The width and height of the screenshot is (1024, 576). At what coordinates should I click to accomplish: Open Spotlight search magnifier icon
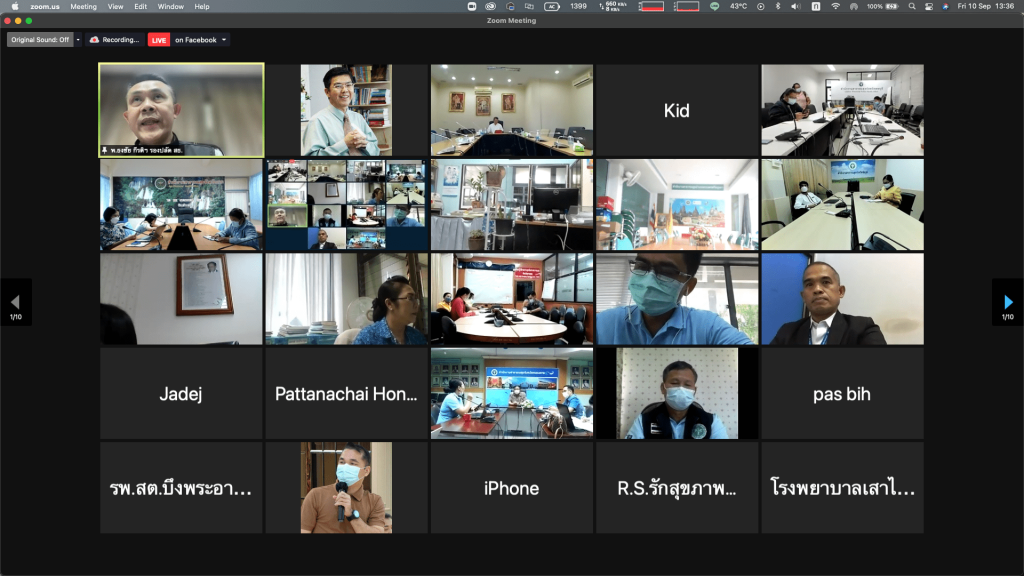[x=912, y=6]
